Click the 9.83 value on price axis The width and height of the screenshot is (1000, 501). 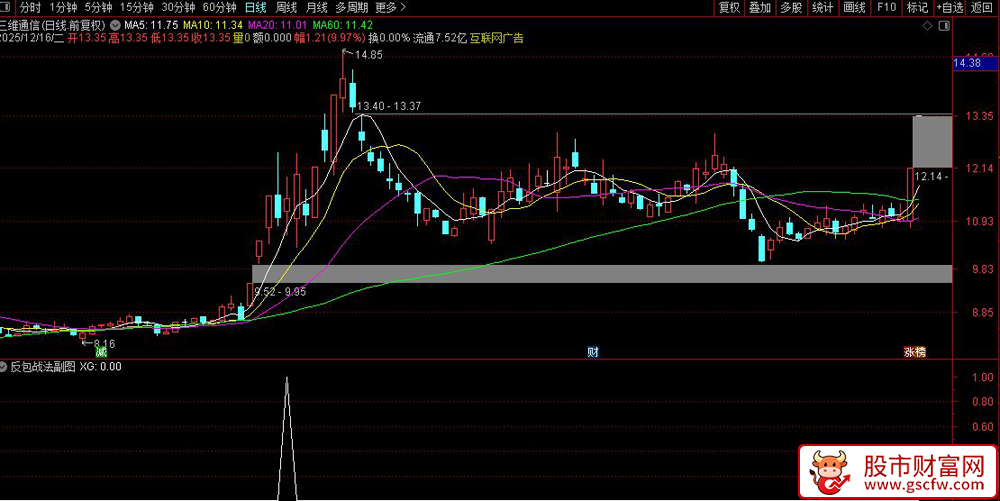[x=982, y=269]
